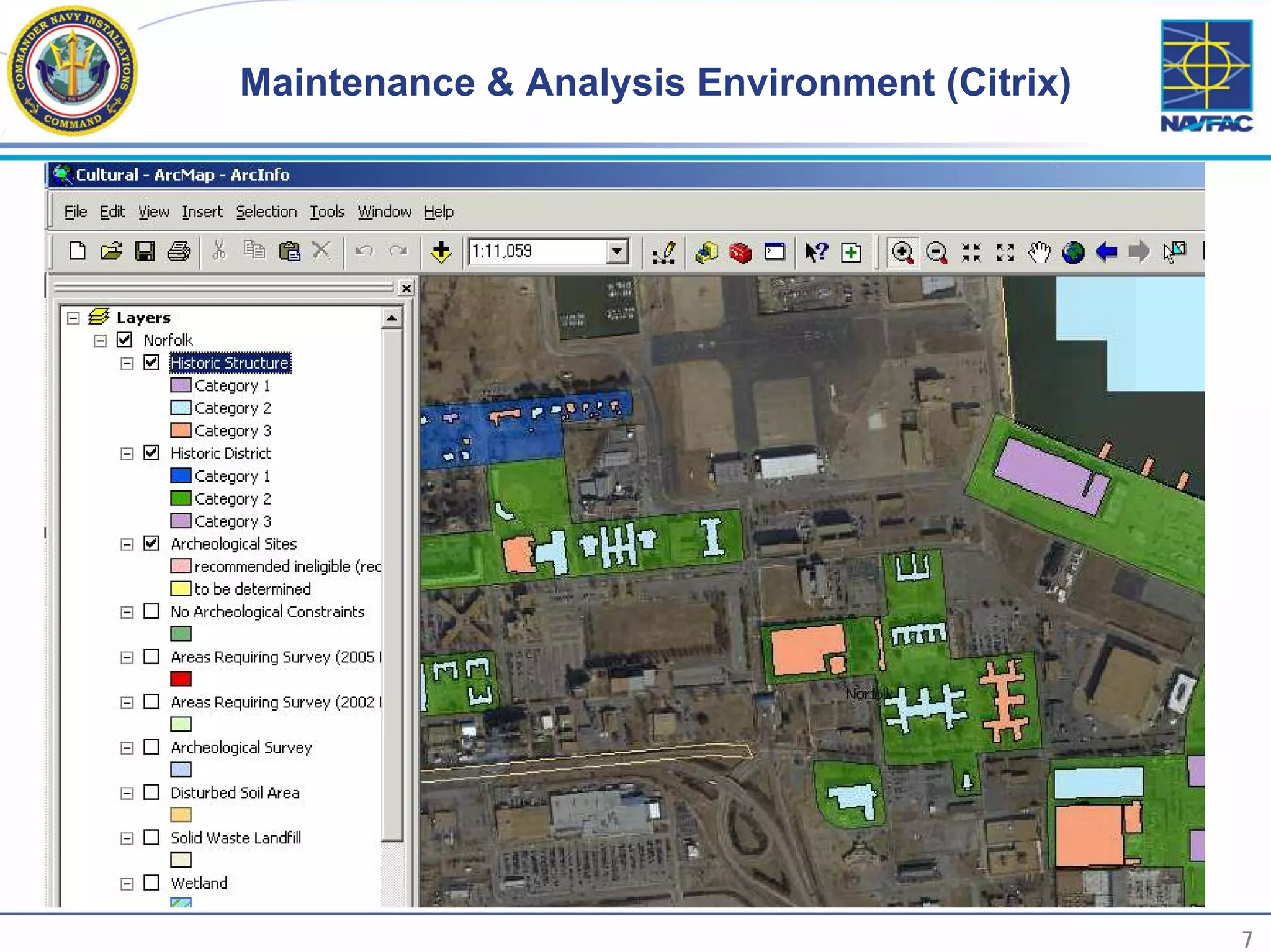Image resolution: width=1271 pixels, height=952 pixels.
Task: Create a new map document
Action: click(x=78, y=251)
